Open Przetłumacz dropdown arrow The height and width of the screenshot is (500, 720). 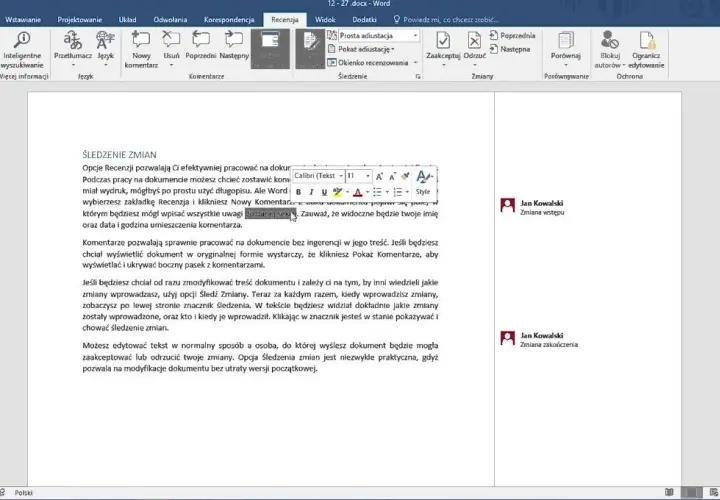pos(73,65)
